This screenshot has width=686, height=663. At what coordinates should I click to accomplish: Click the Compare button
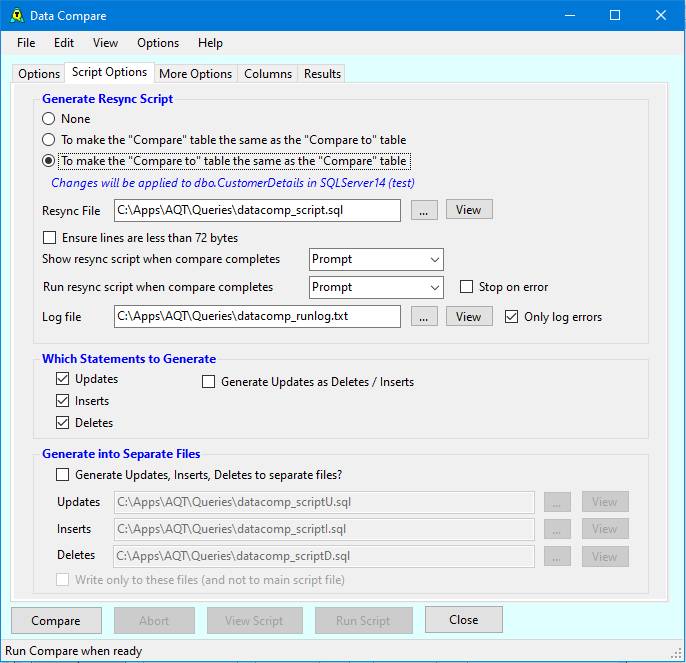56,621
